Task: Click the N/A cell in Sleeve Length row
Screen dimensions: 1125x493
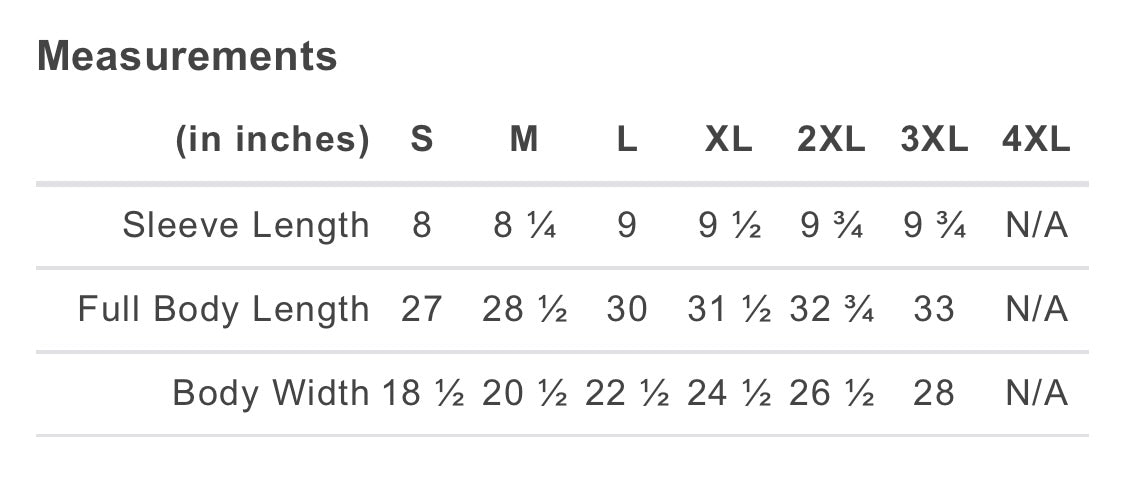Action: (x=1037, y=226)
